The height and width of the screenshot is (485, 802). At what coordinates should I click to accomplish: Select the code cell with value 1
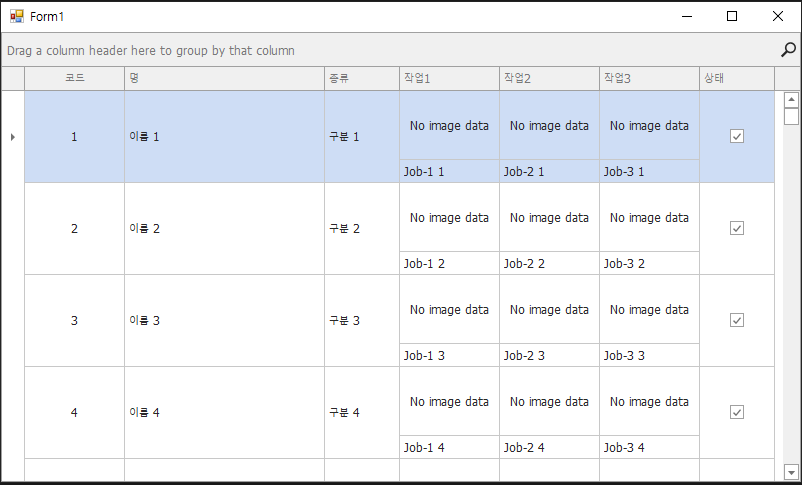click(75, 137)
